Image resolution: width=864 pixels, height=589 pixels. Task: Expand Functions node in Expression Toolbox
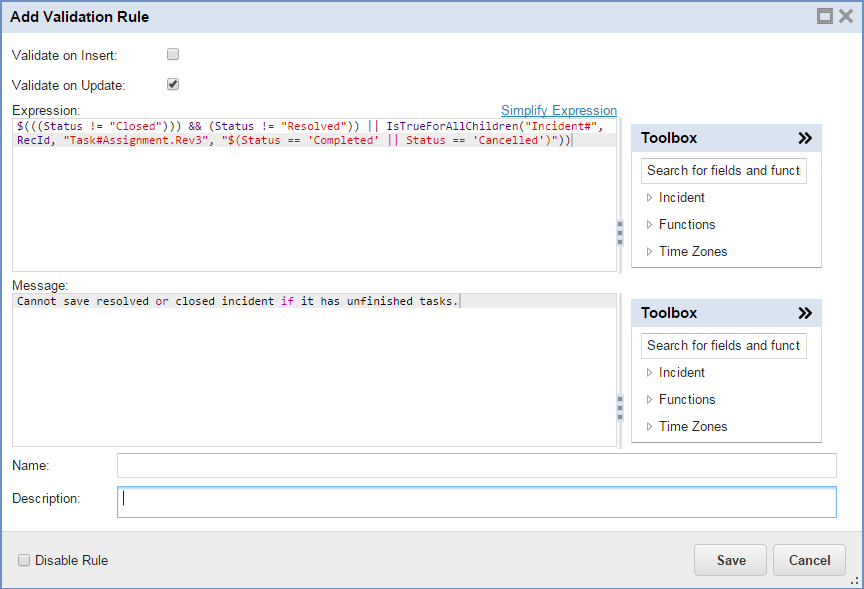(x=649, y=224)
